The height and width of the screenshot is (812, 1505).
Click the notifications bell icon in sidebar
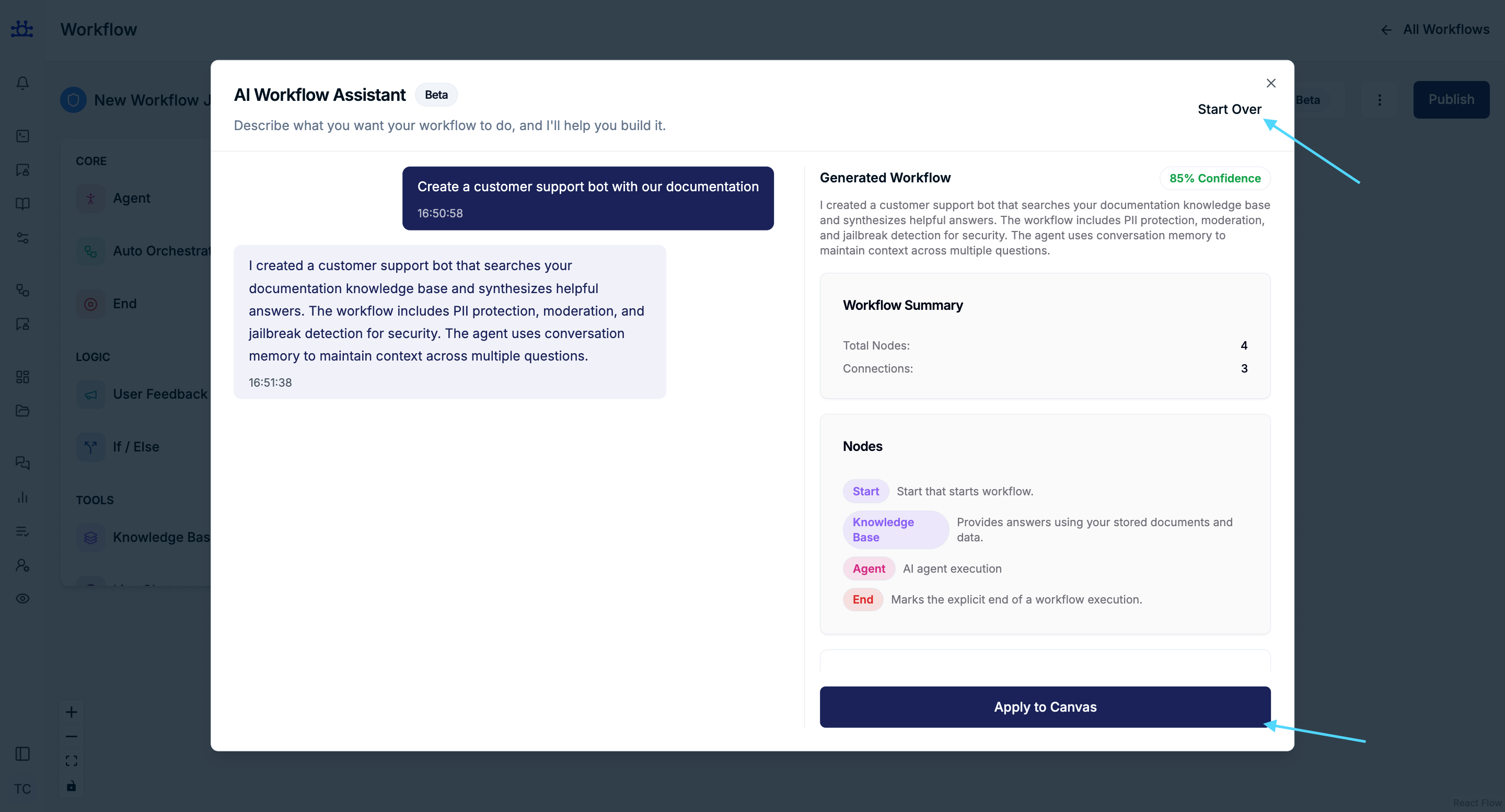(22, 83)
